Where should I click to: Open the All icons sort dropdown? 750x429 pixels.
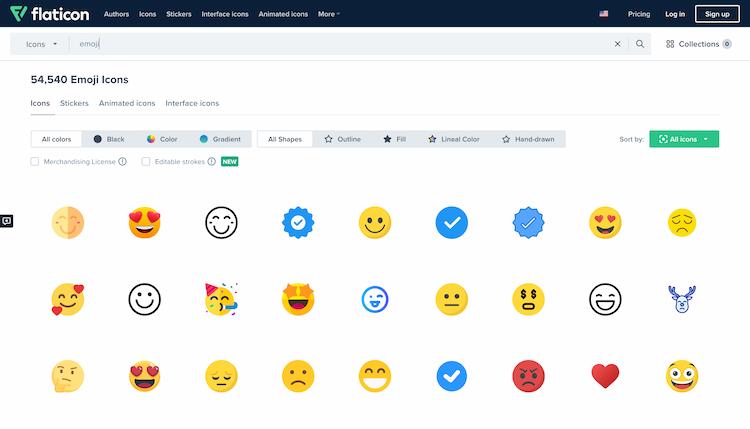[684, 139]
